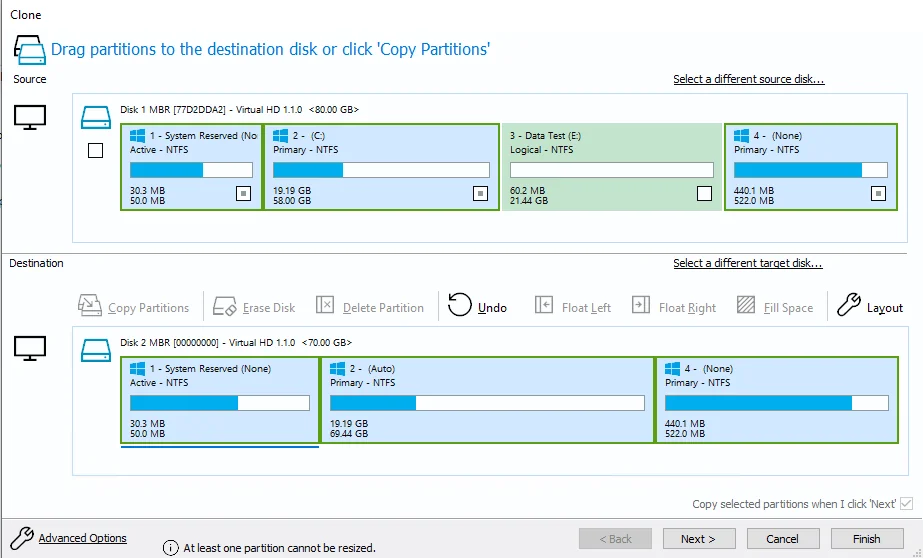Click the '69.44 GB' size on destination partition
This screenshot has height=558, width=923.
349,434
